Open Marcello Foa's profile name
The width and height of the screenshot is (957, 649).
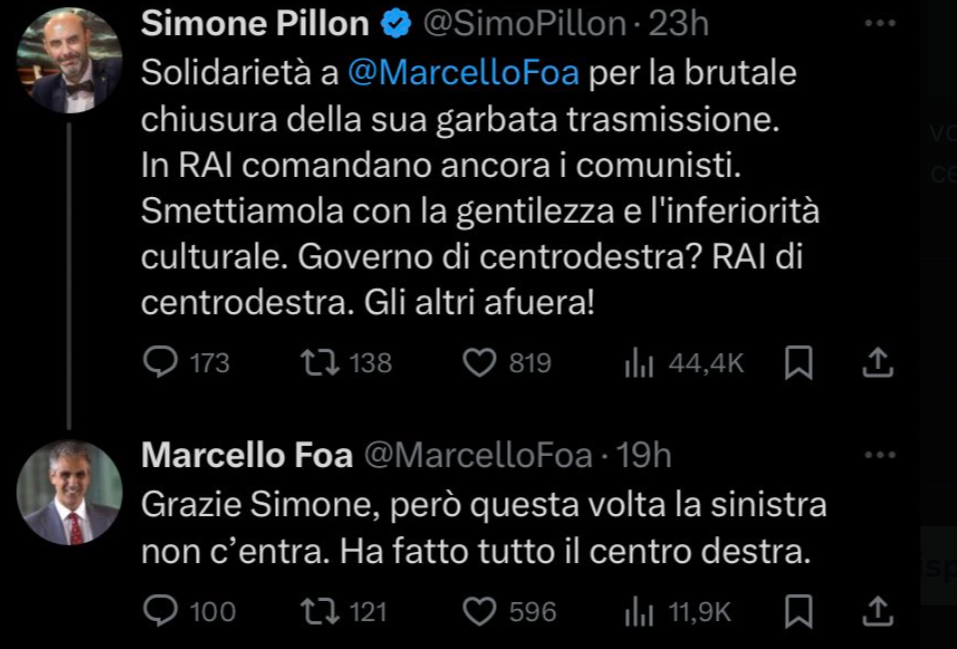point(247,456)
